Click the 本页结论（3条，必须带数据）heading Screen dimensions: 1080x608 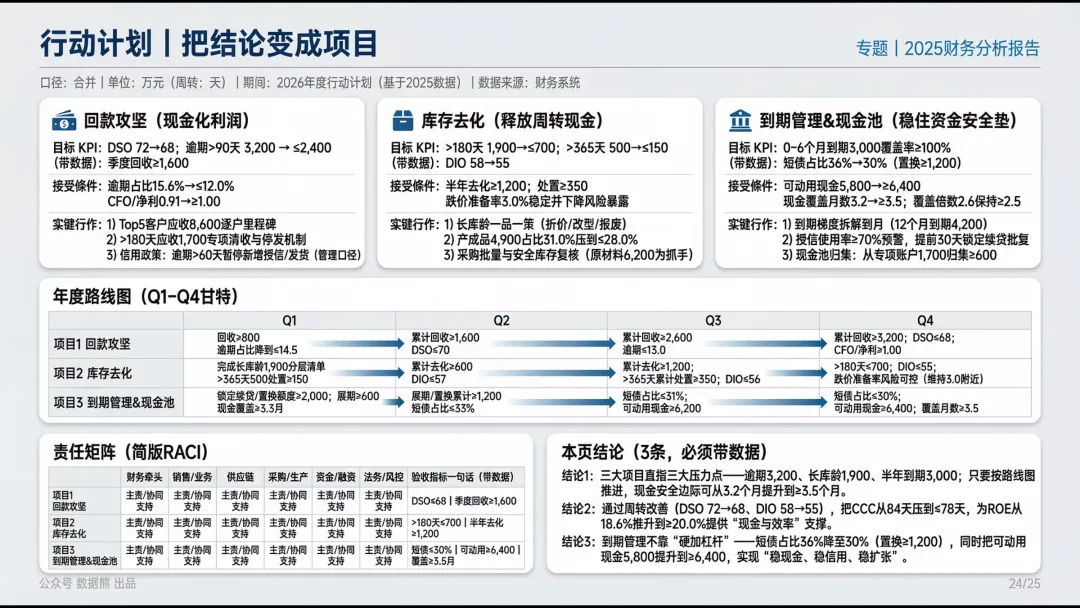pyautogui.click(x=664, y=452)
